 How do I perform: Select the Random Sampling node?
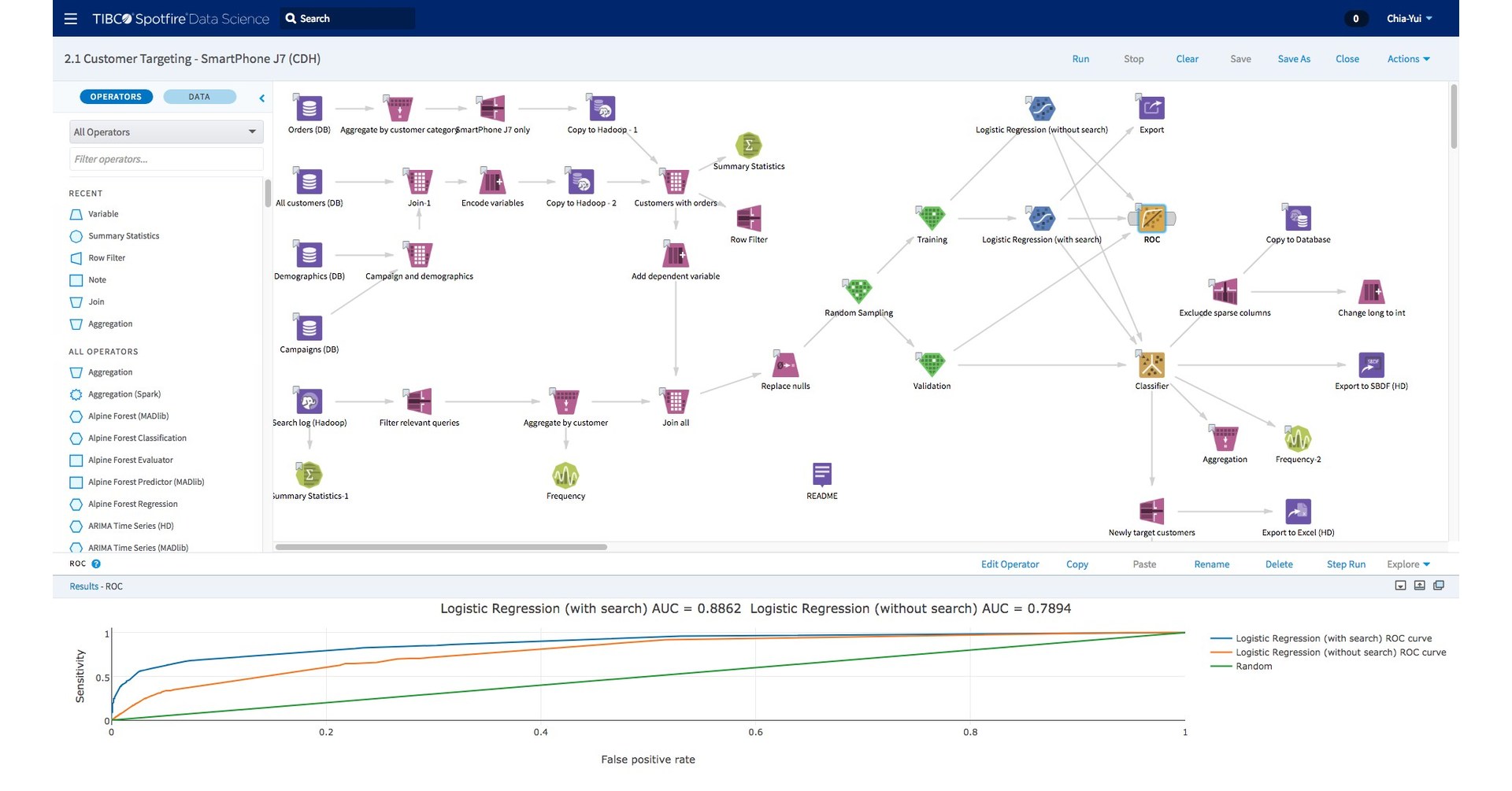point(858,291)
